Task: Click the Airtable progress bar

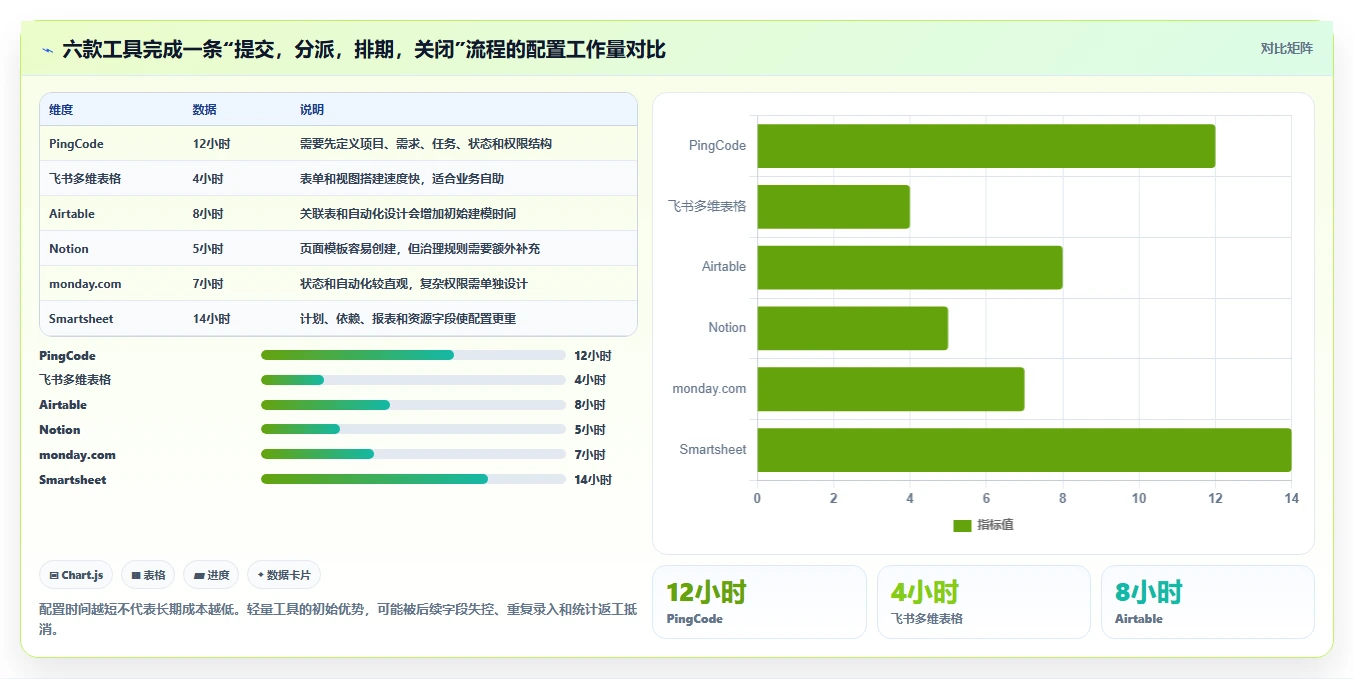Action: [x=413, y=405]
